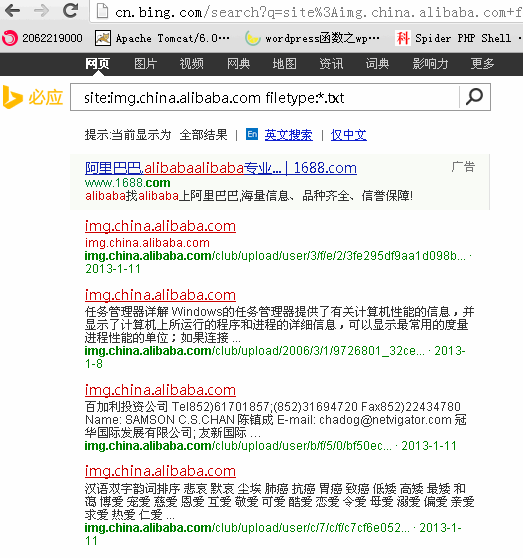This screenshot has width=523, height=558.
Task: Open the 2062219000 Weibo bookmark
Action: point(43,38)
